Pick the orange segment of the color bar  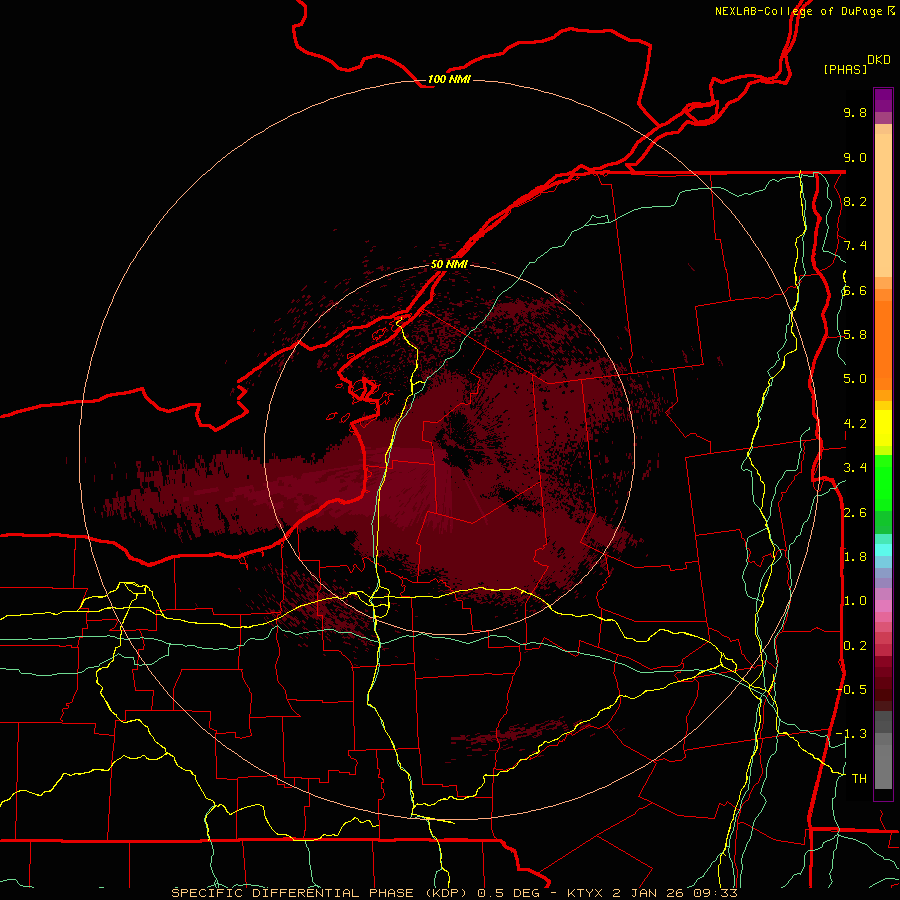pos(883,344)
